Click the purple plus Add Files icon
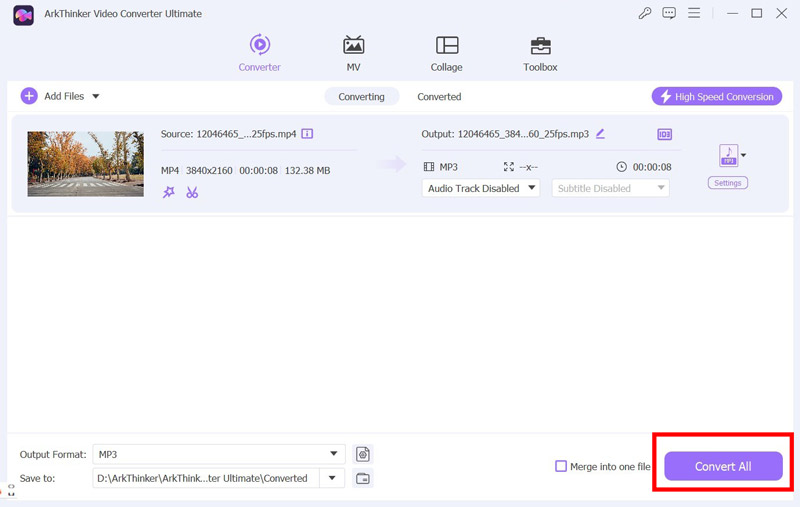The image size is (800, 507). pyautogui.click(x=29, y=96)
